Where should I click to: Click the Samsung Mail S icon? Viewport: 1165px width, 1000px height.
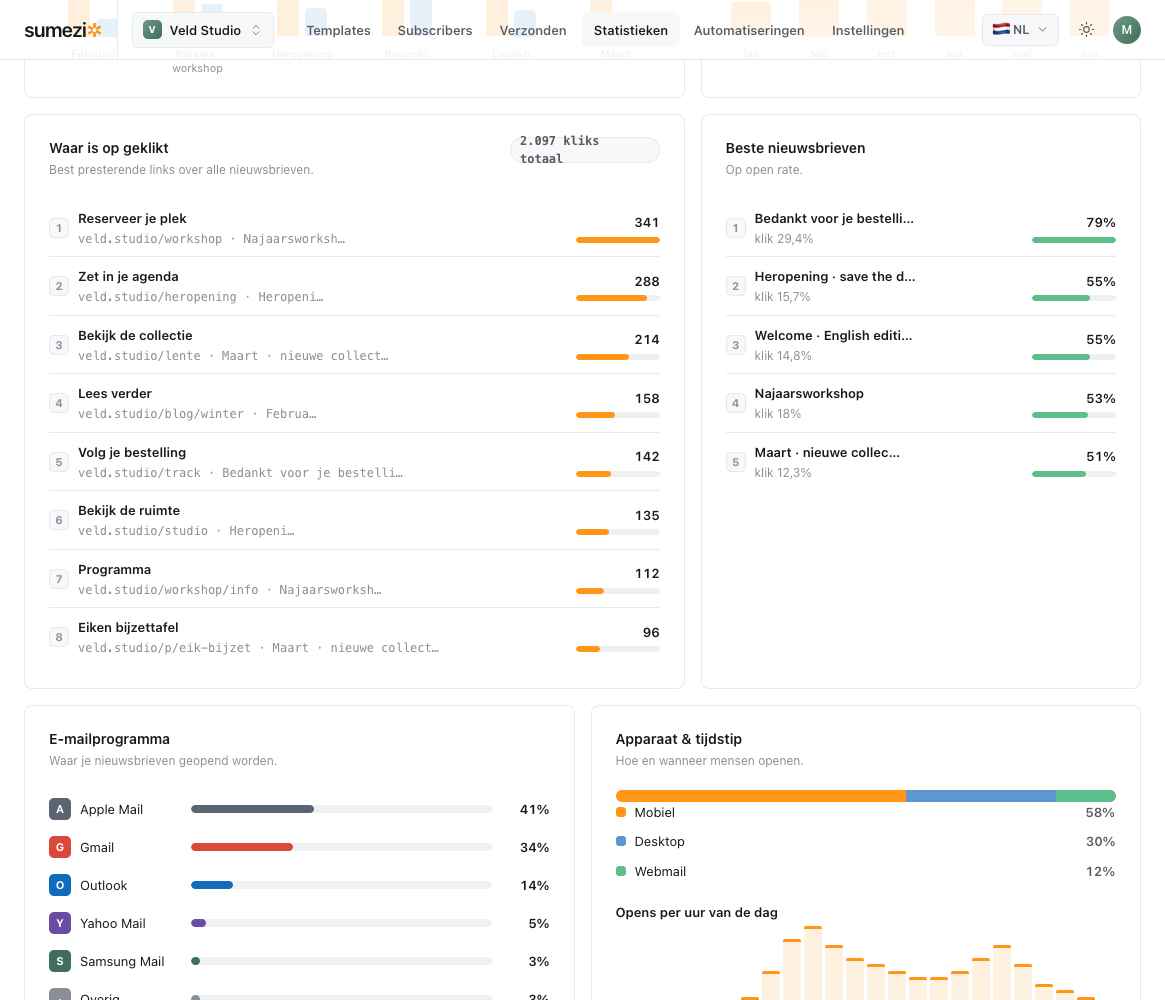59,961
